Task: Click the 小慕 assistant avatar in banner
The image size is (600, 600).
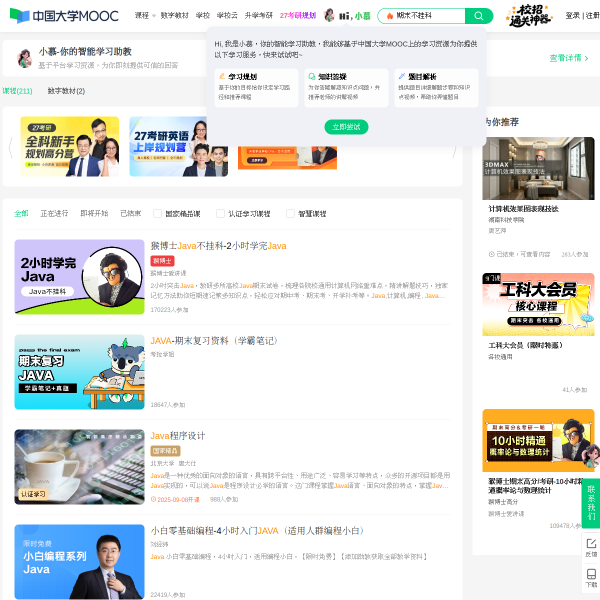Action: (x=25, y=59)
